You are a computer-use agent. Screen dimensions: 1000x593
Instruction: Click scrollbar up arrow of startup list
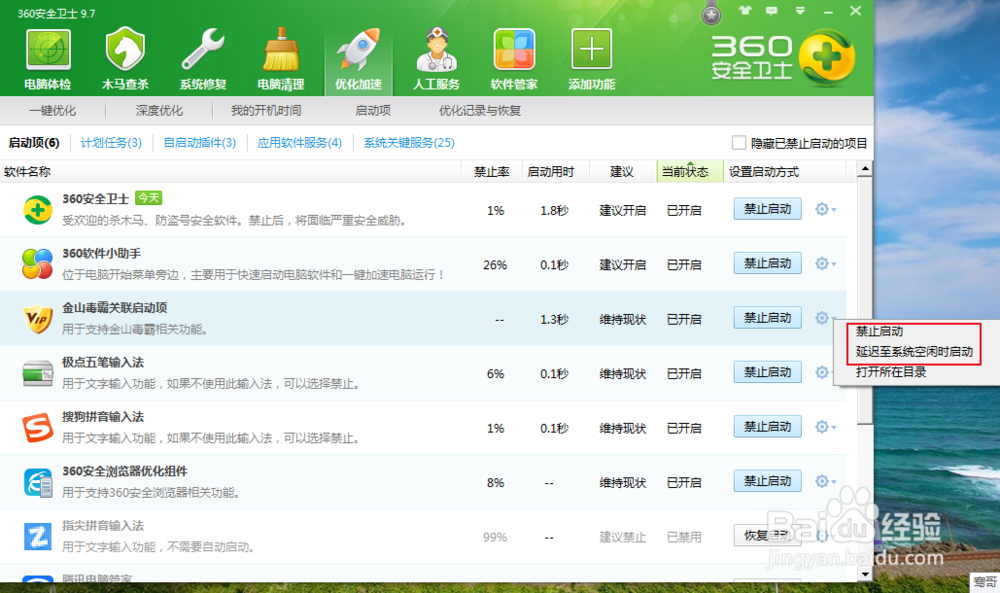(865, 169)
